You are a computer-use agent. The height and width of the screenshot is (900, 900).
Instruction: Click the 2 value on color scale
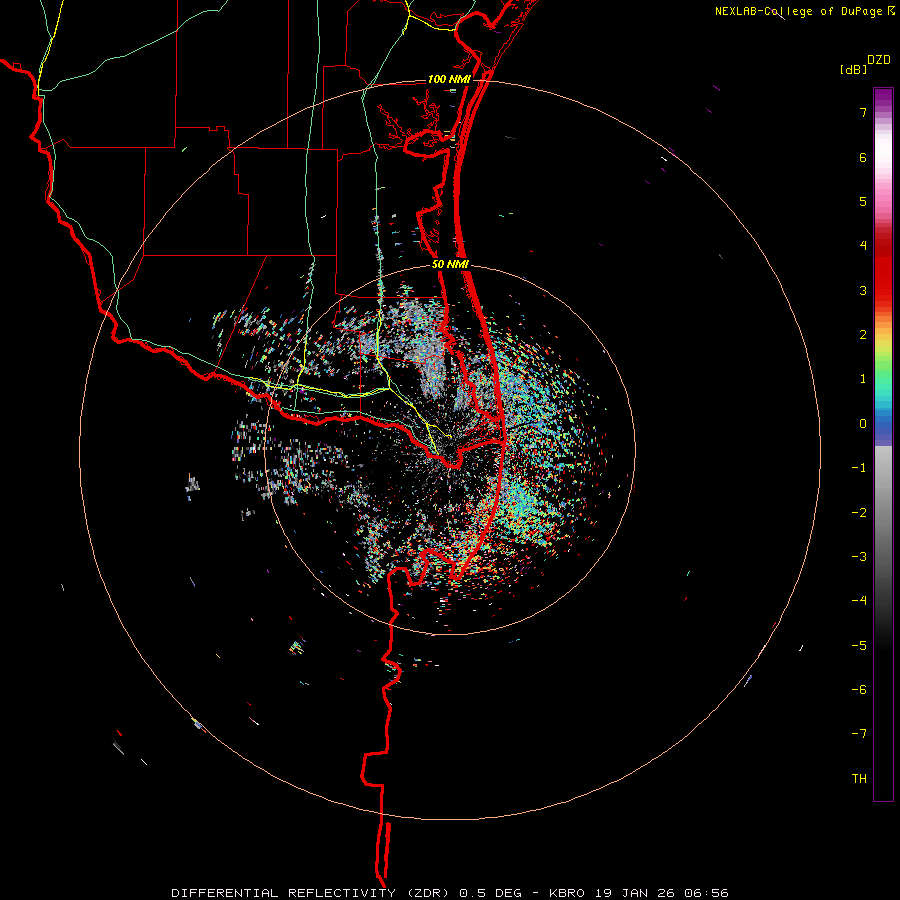[863, 335]
